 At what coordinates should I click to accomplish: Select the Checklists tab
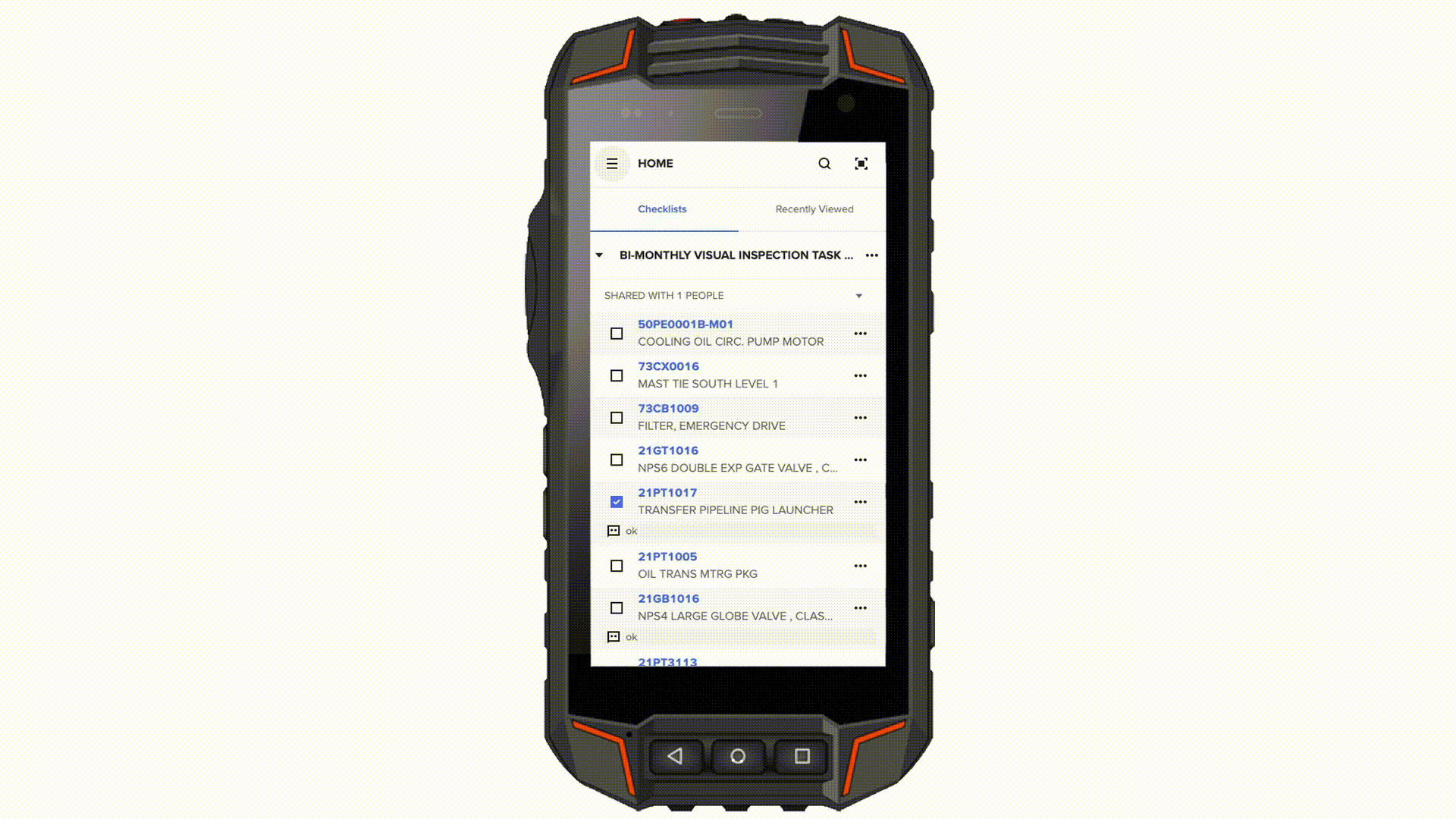(x=662, y=208)
